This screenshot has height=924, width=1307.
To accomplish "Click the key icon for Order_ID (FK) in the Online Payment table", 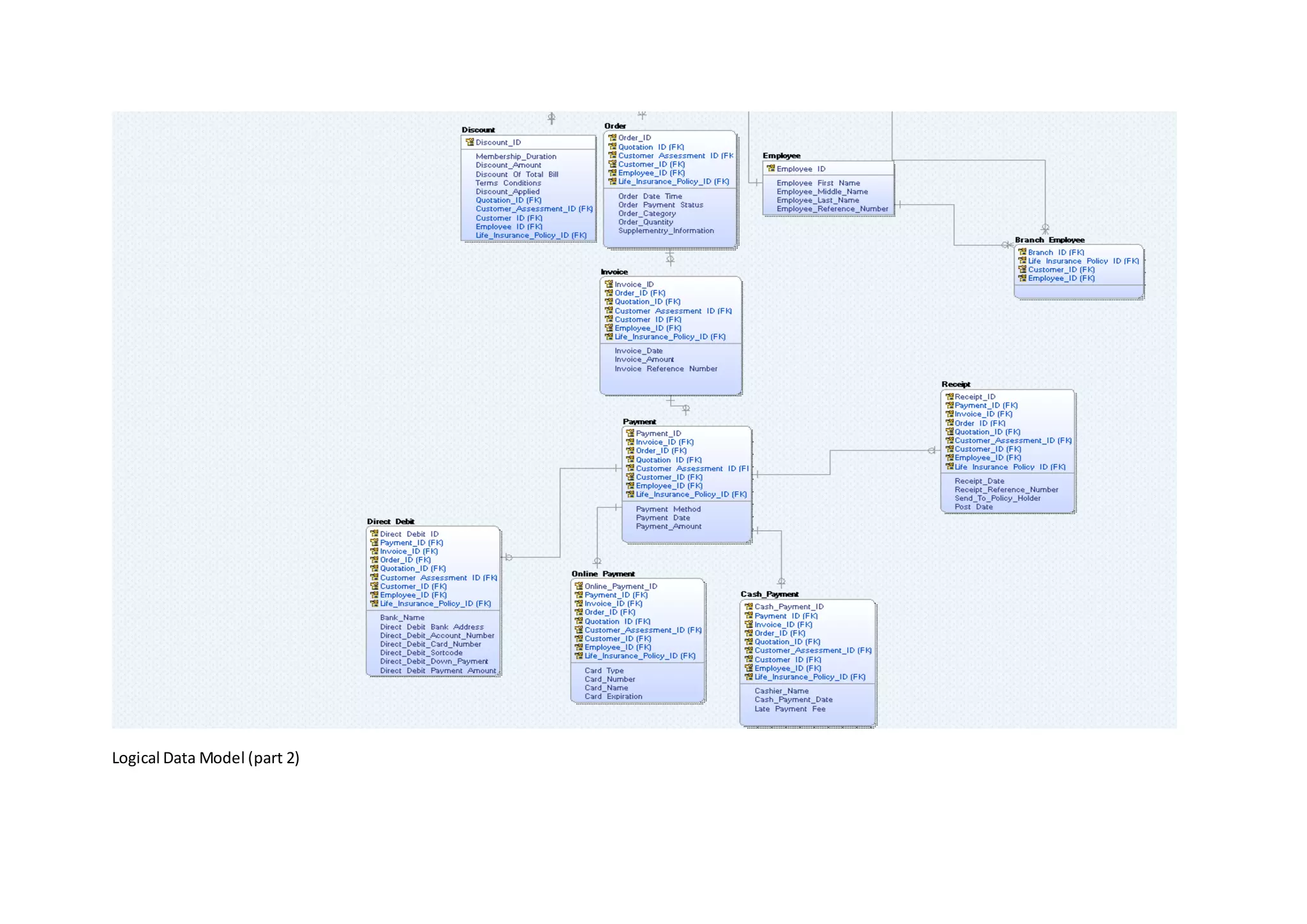I will (x=579, y=612).
